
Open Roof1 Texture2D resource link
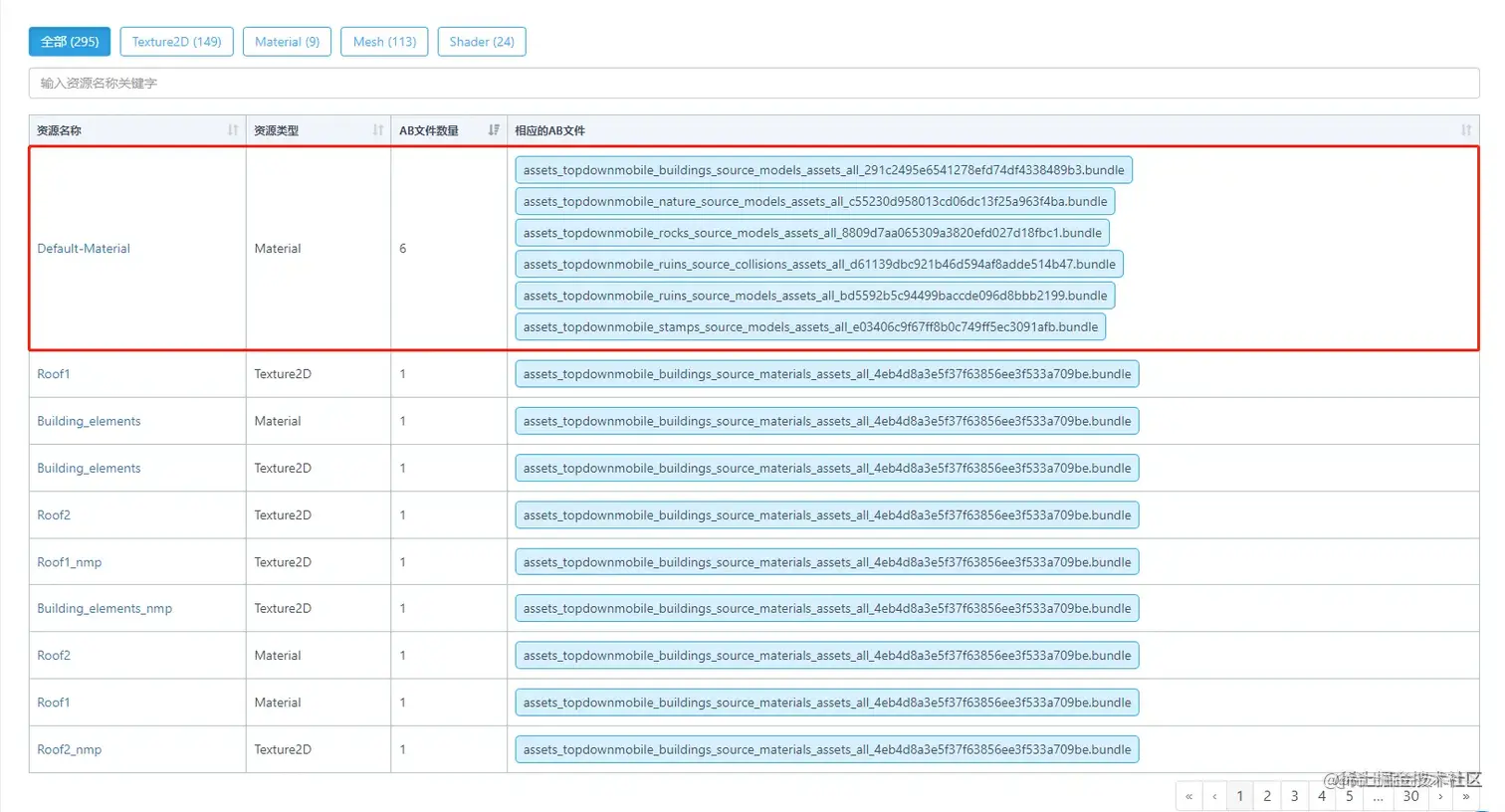54,374
